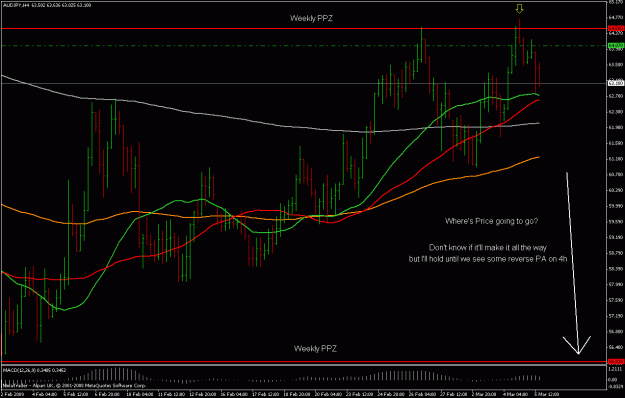Click the '6 Feb 20:00' time axis label

pos(107,394)
